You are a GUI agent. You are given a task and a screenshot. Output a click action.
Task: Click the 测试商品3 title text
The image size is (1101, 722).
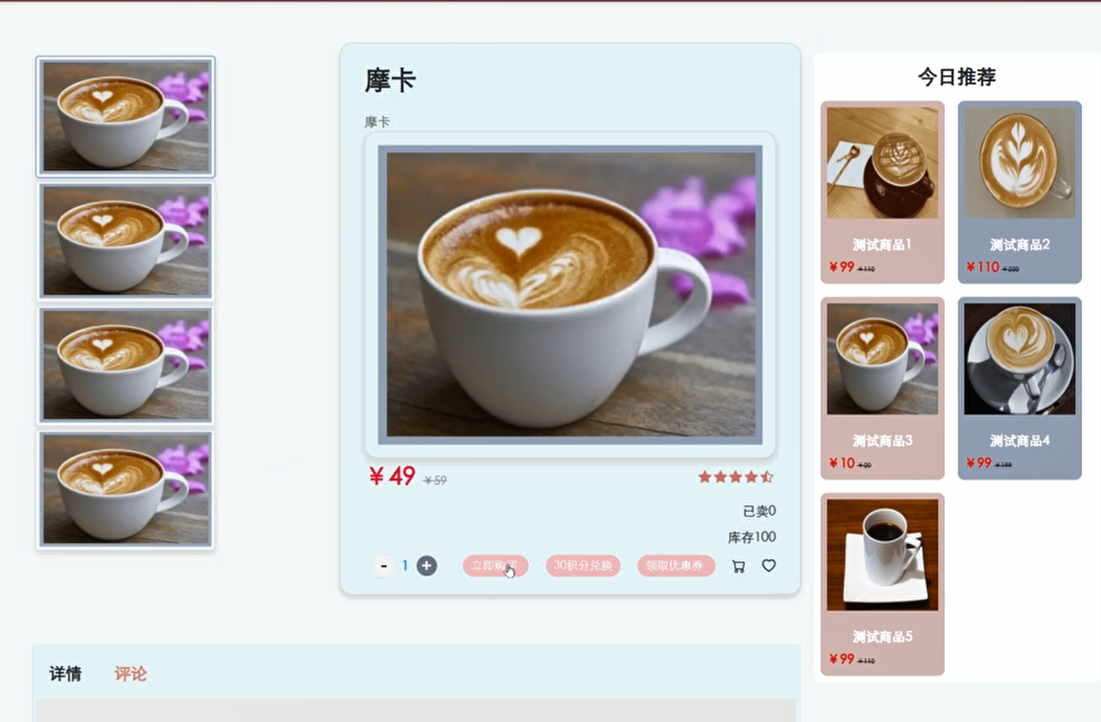click(x=882, y=440)
